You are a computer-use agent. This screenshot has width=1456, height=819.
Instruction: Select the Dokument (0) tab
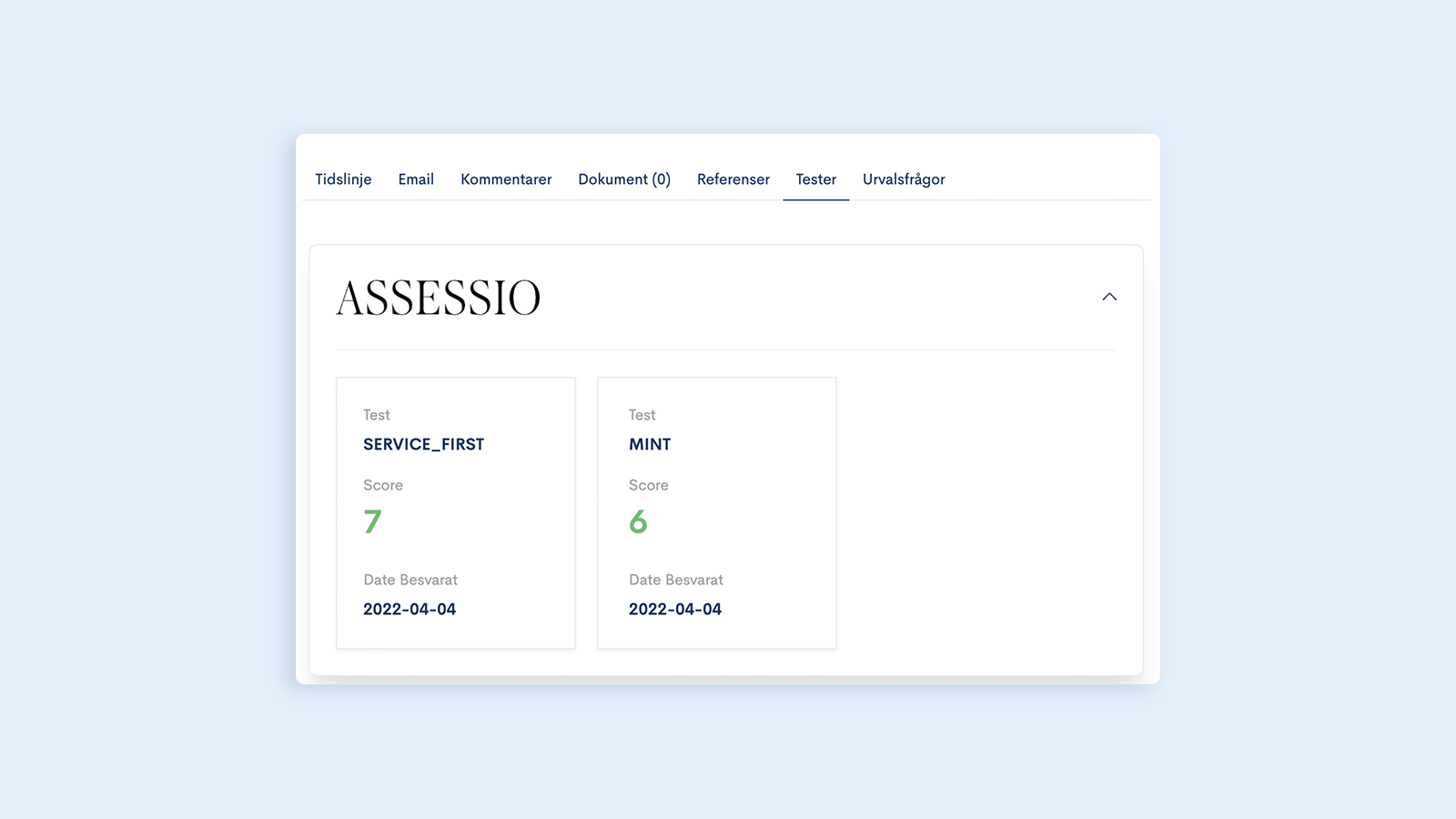click(x=624, y=179)
